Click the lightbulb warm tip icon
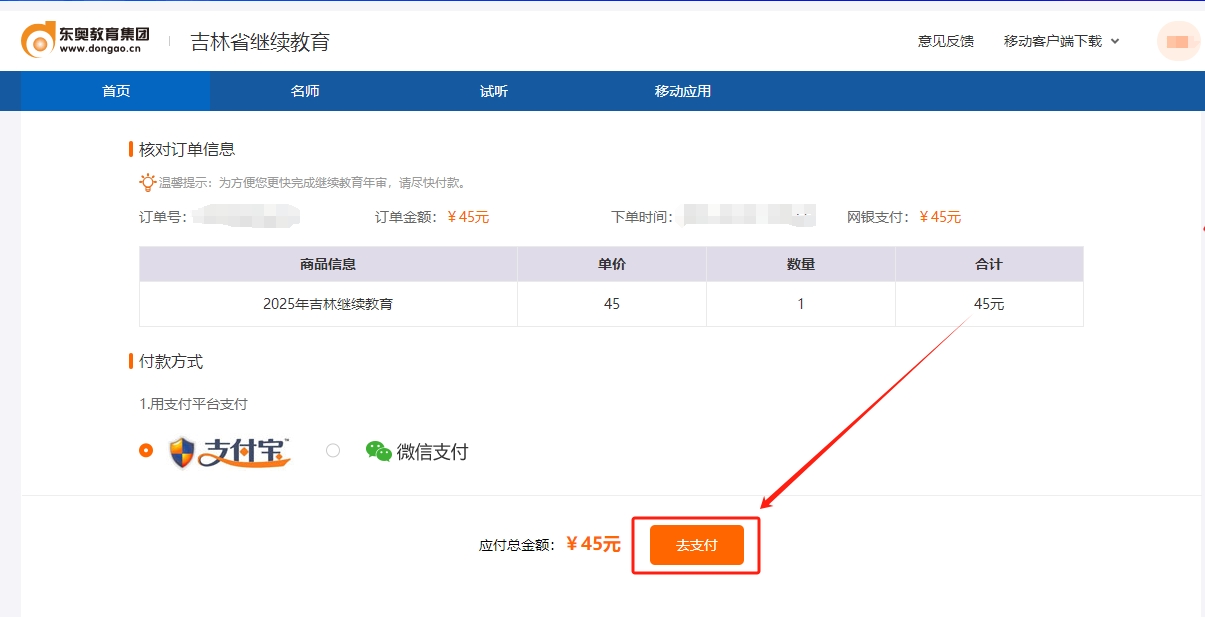The image size is (1205, 617). (146, 182)
